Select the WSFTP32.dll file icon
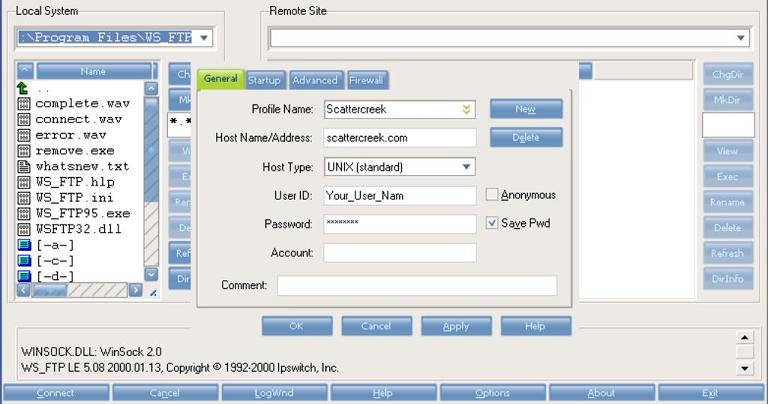 [x=24, y=229]
